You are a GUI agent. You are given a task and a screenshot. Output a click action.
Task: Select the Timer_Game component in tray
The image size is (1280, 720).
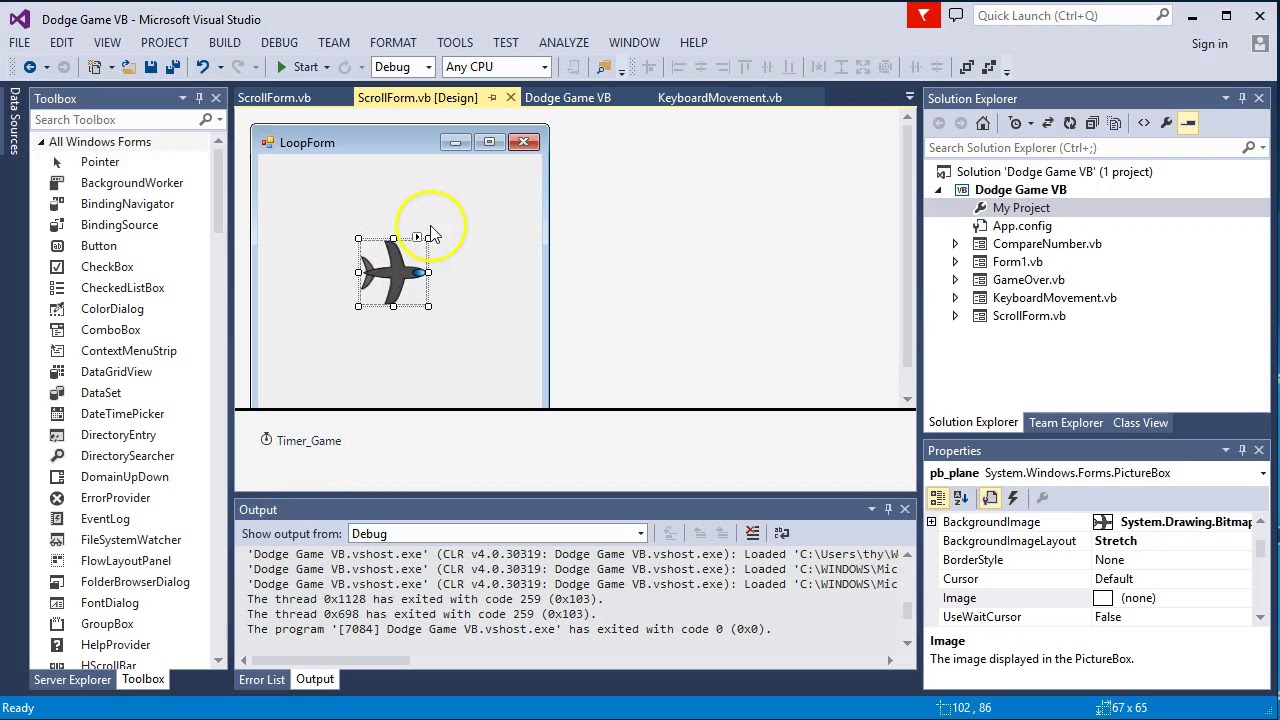(301, 440)
